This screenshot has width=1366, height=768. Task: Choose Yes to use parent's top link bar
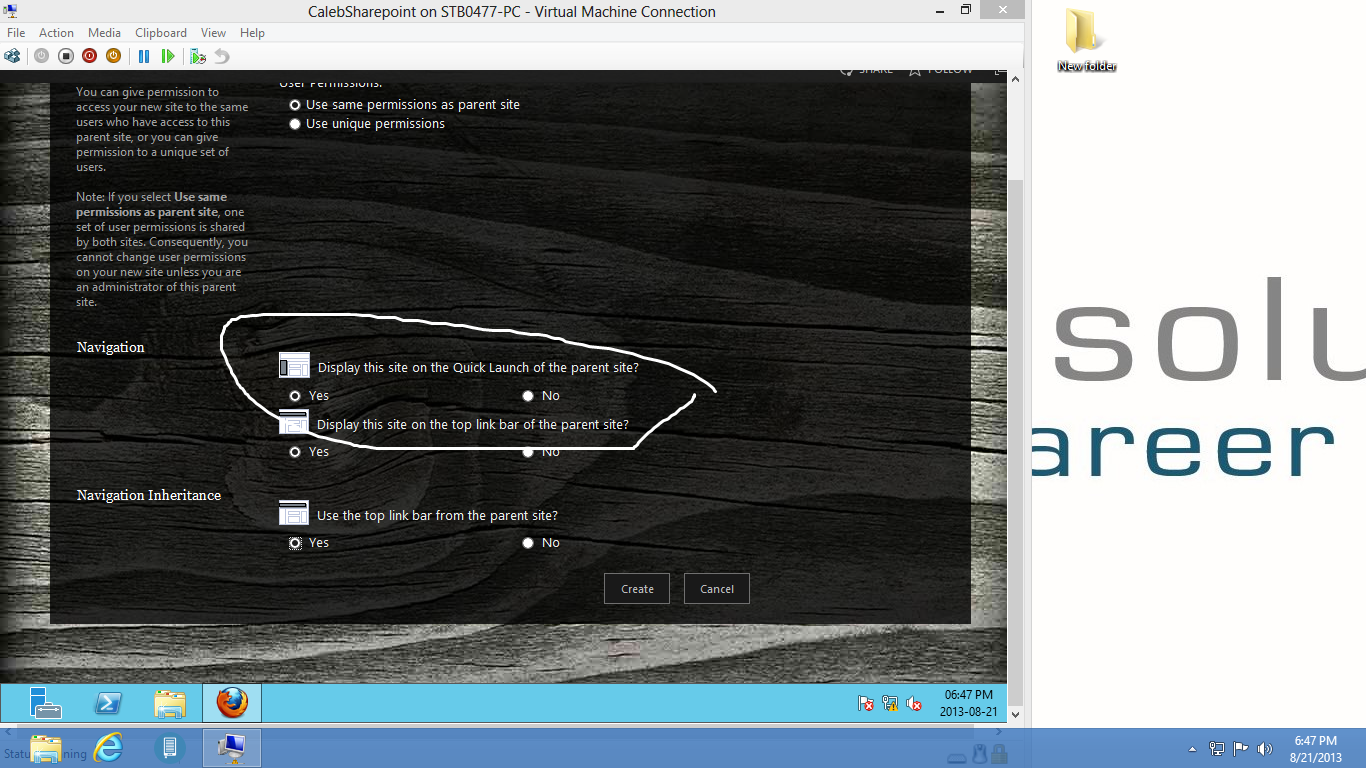(295, 543)
